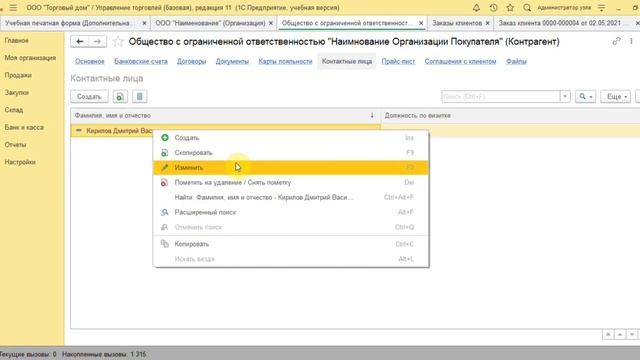Open the 'Договоры' link
The height and width of the screenshot is (360, 640).
click(191, 62)
